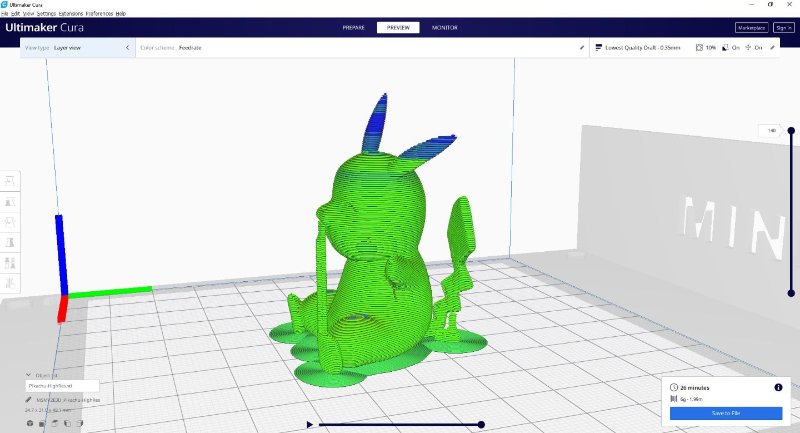Select the Support Blocker tool
The height and width of the screenshot is (433, 800).
[x=10, y=283]
